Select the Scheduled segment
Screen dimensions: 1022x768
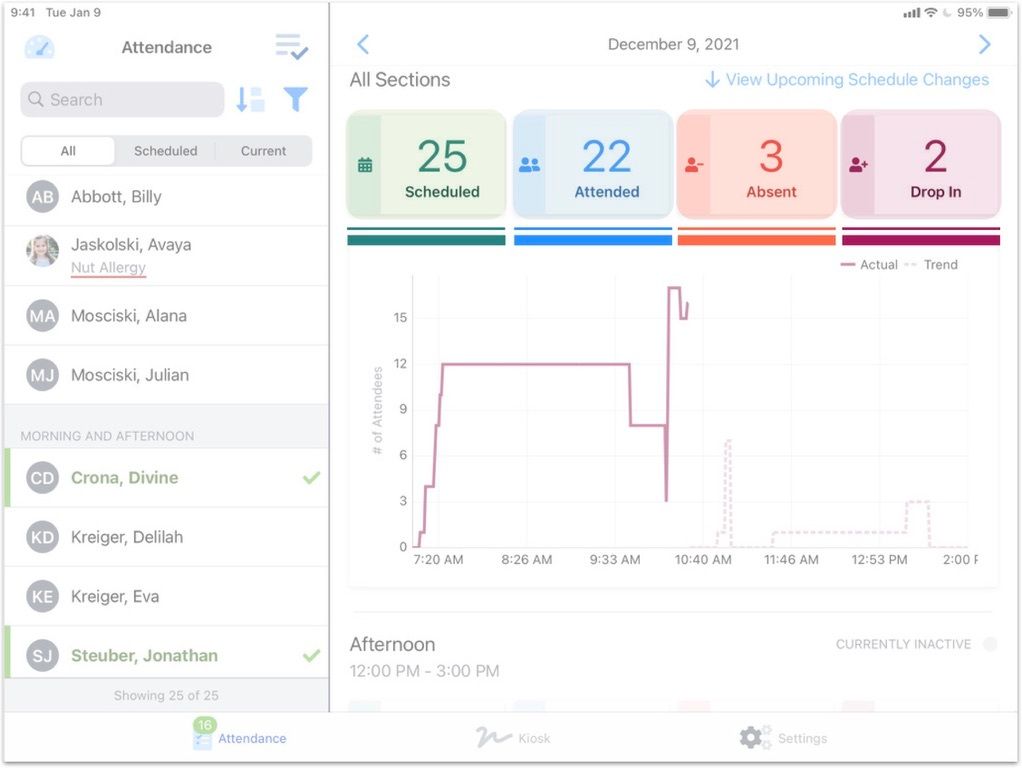click(x=166, y=151)
